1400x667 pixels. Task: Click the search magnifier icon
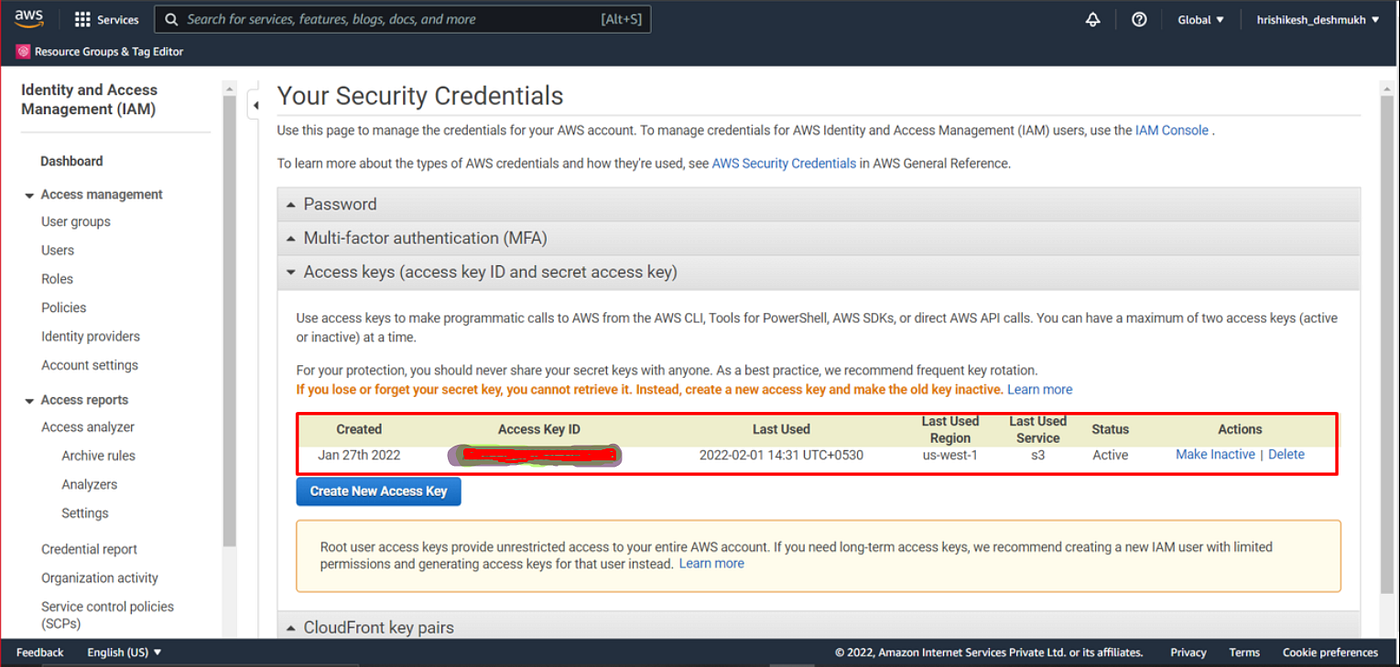[172, 20]
